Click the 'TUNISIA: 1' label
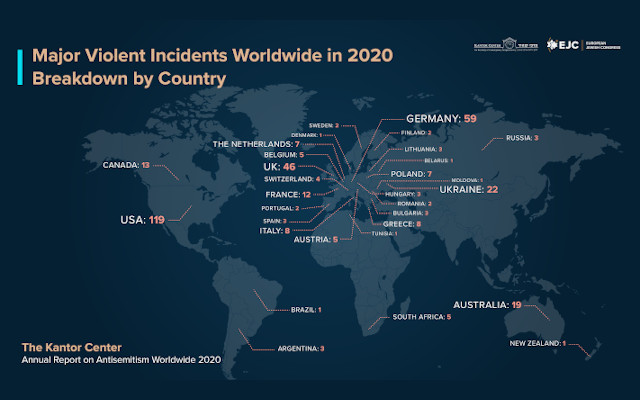 tap(384, 233)
